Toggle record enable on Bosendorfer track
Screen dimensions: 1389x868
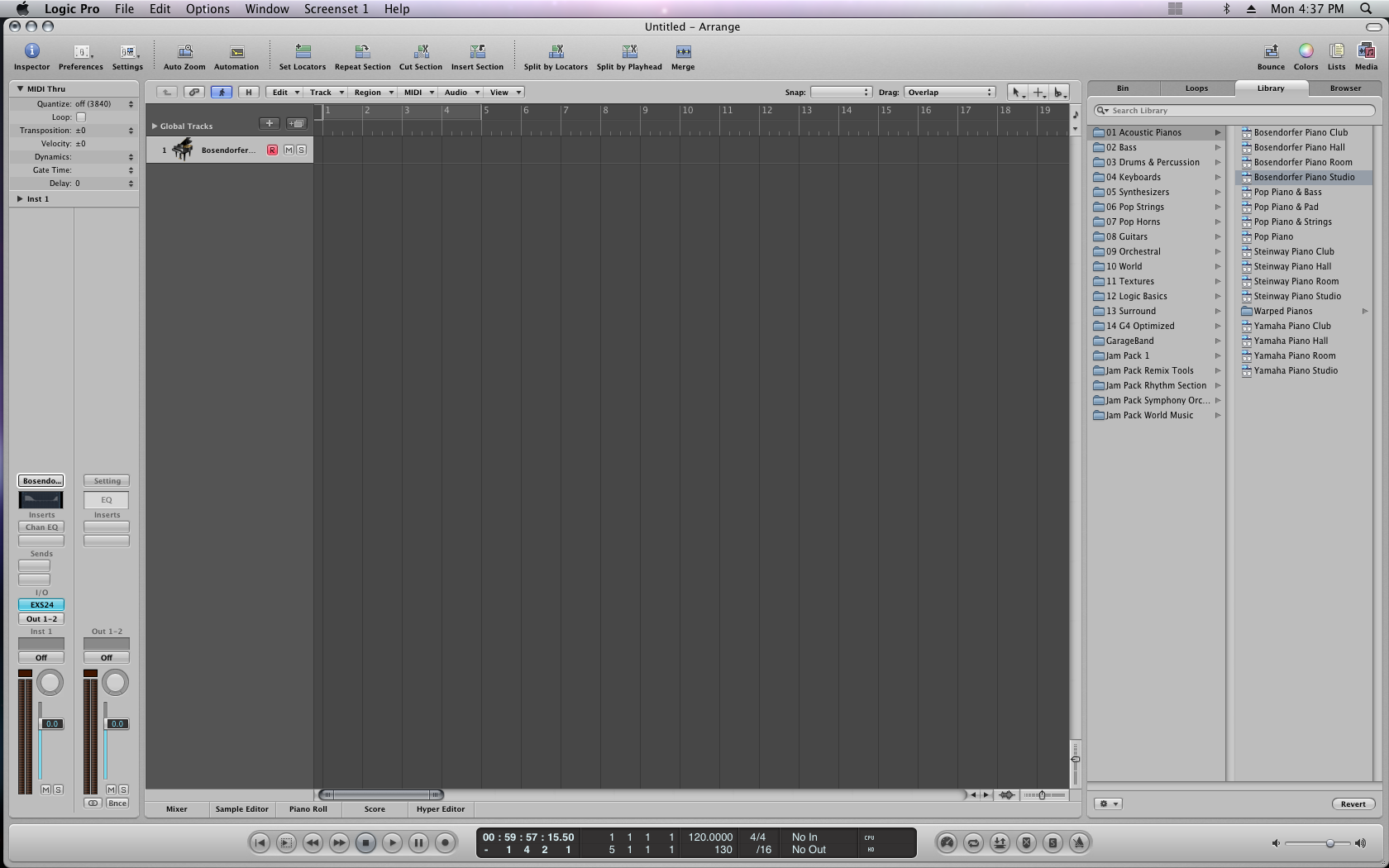tap(272, 150)
